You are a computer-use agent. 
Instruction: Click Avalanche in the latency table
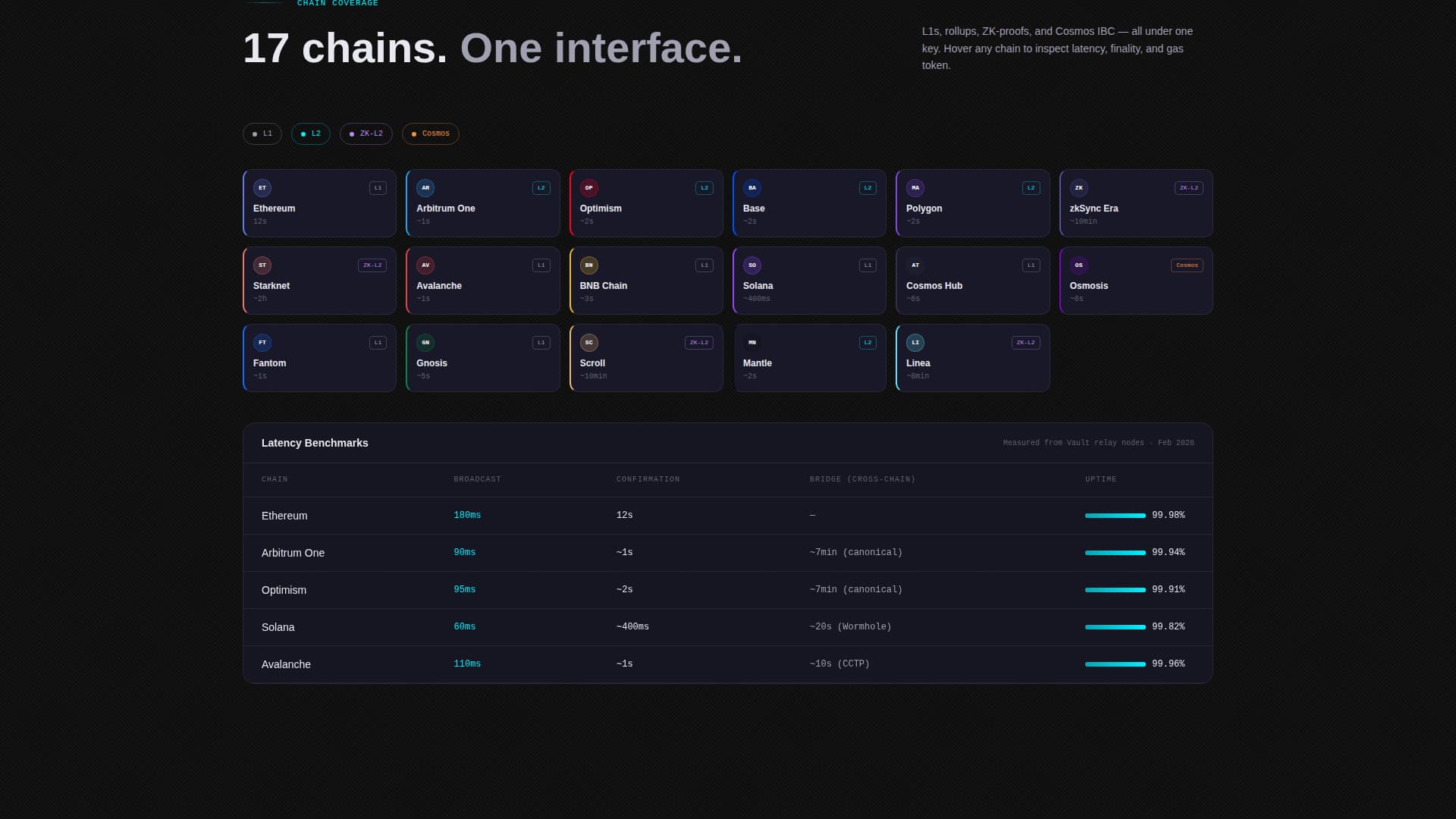tap(287, 664)
